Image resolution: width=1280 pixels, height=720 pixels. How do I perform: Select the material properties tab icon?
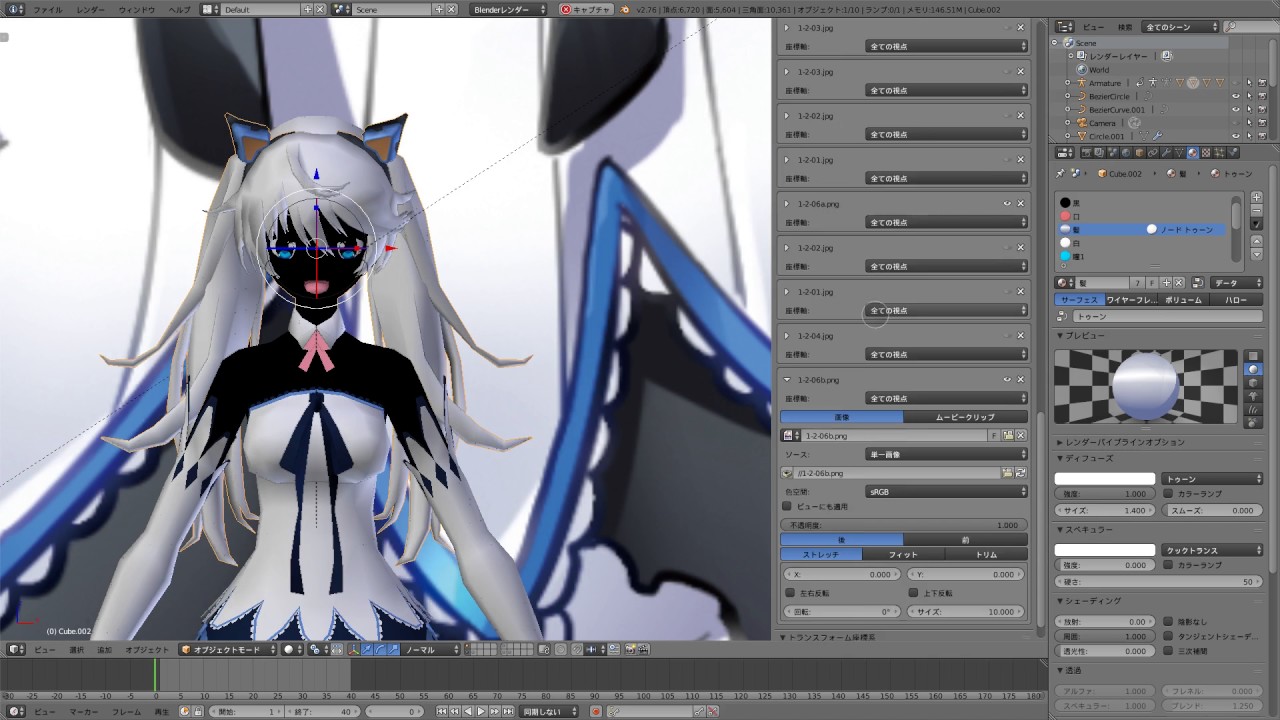pyautogui.click(x=1192, y=152)
